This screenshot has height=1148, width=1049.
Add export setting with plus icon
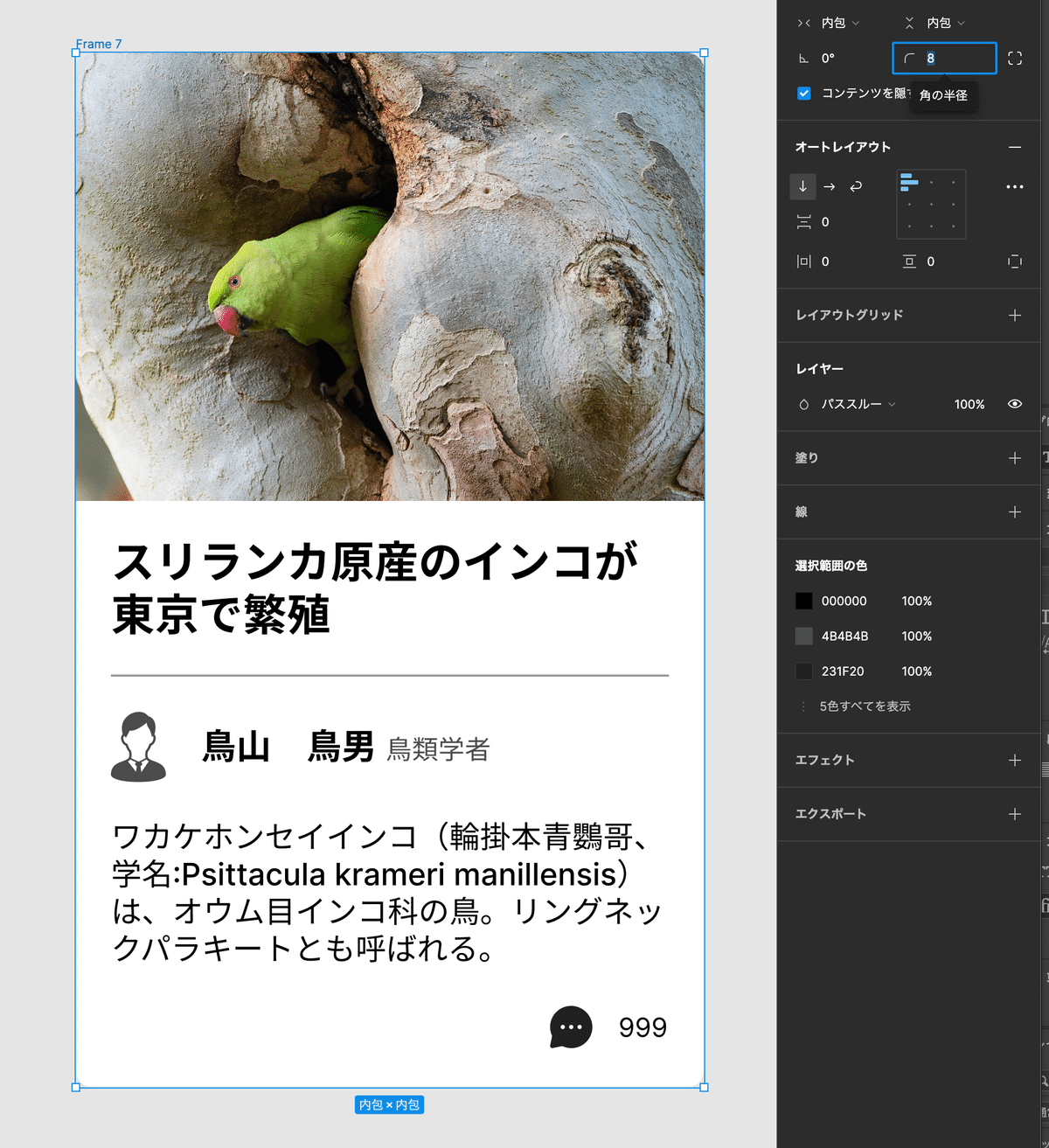coord(1014,814)
